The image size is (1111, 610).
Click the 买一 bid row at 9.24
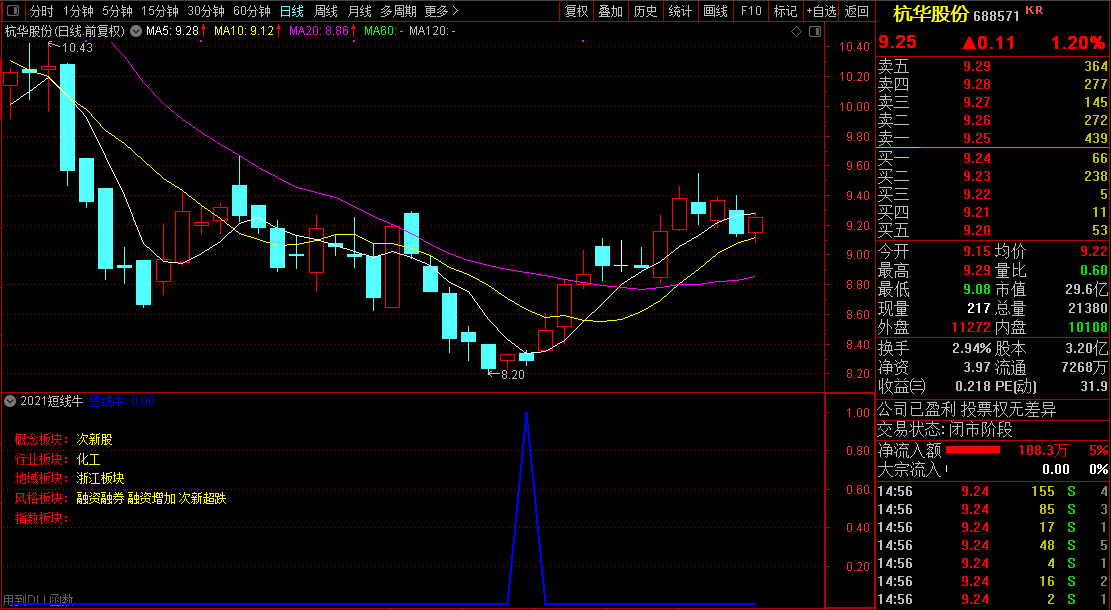tap(993, 158)
